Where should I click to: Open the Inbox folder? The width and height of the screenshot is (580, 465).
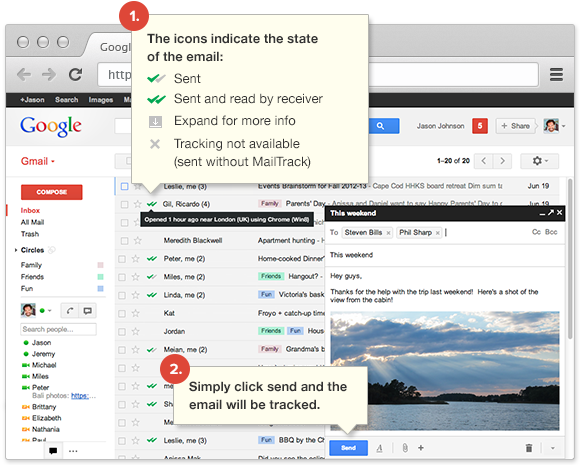tap(30, 210)
